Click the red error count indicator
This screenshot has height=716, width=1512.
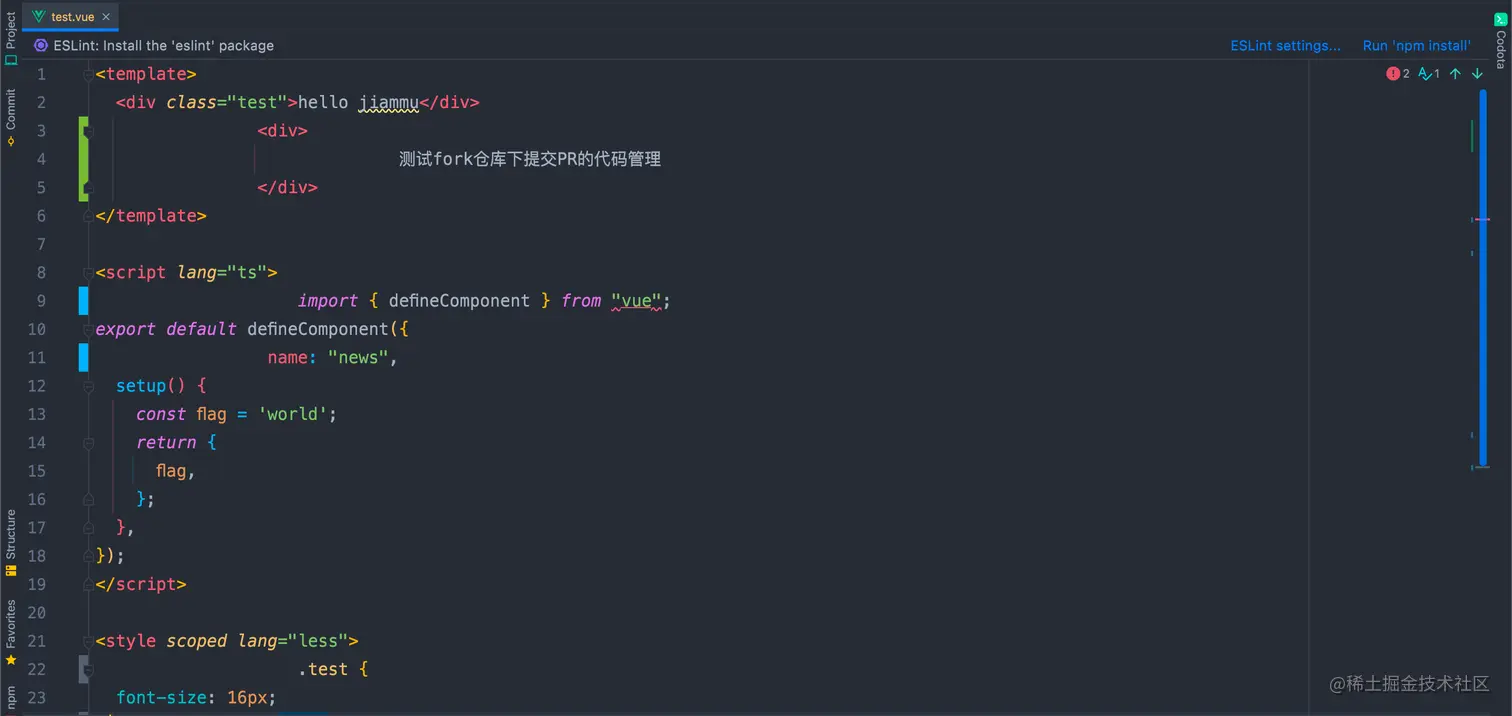[1398, 74]
